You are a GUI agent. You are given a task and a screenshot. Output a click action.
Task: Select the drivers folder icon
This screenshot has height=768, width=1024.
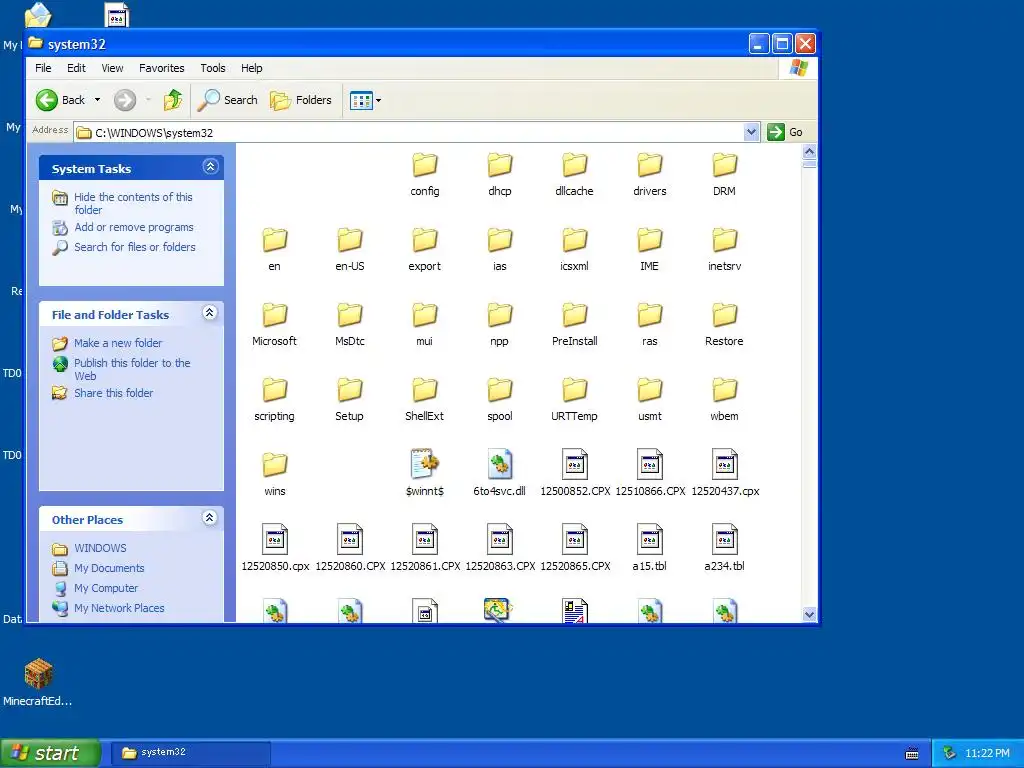pyautogui.click(x=650, y=165)
